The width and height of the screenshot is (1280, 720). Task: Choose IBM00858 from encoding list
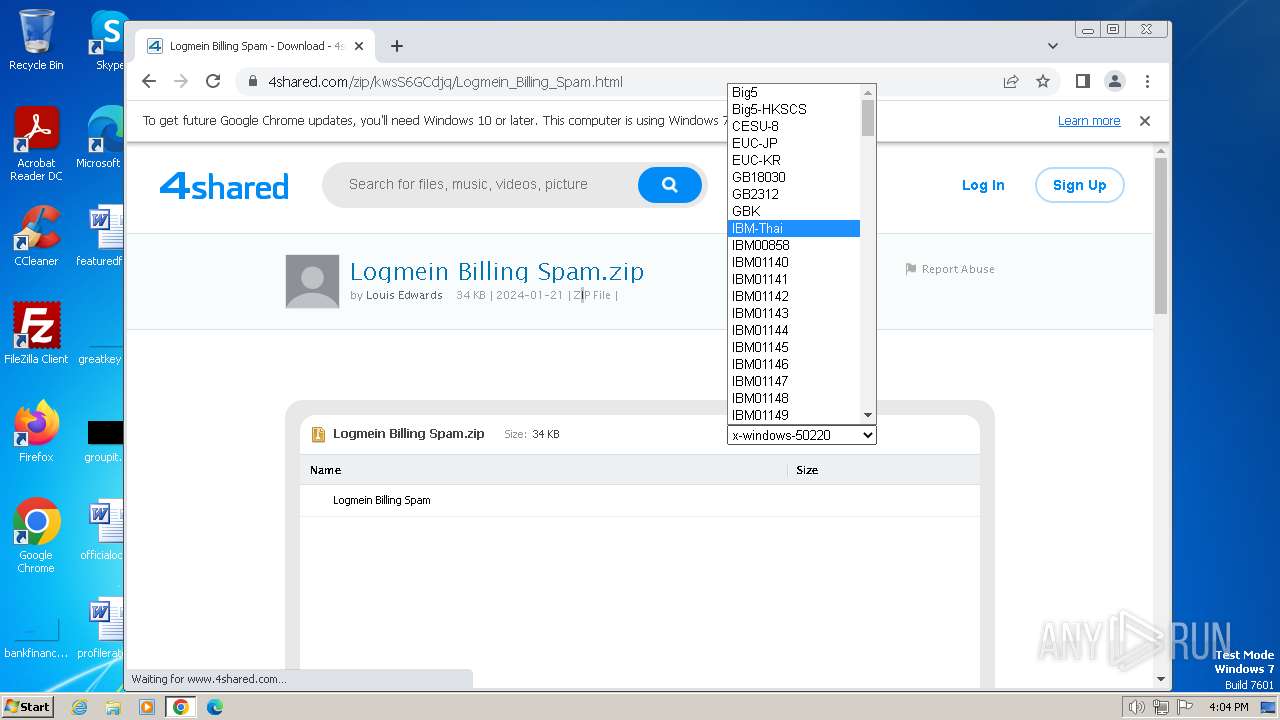click(x=794, y=245)
